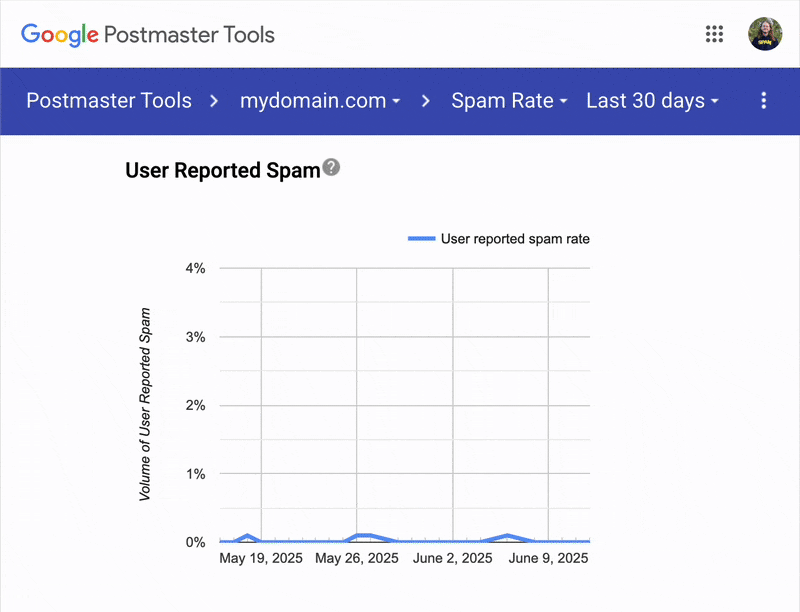Expand the Last 30 days range dropdown
This screenshot has height=612, width=800.
[x=653, y=101]
